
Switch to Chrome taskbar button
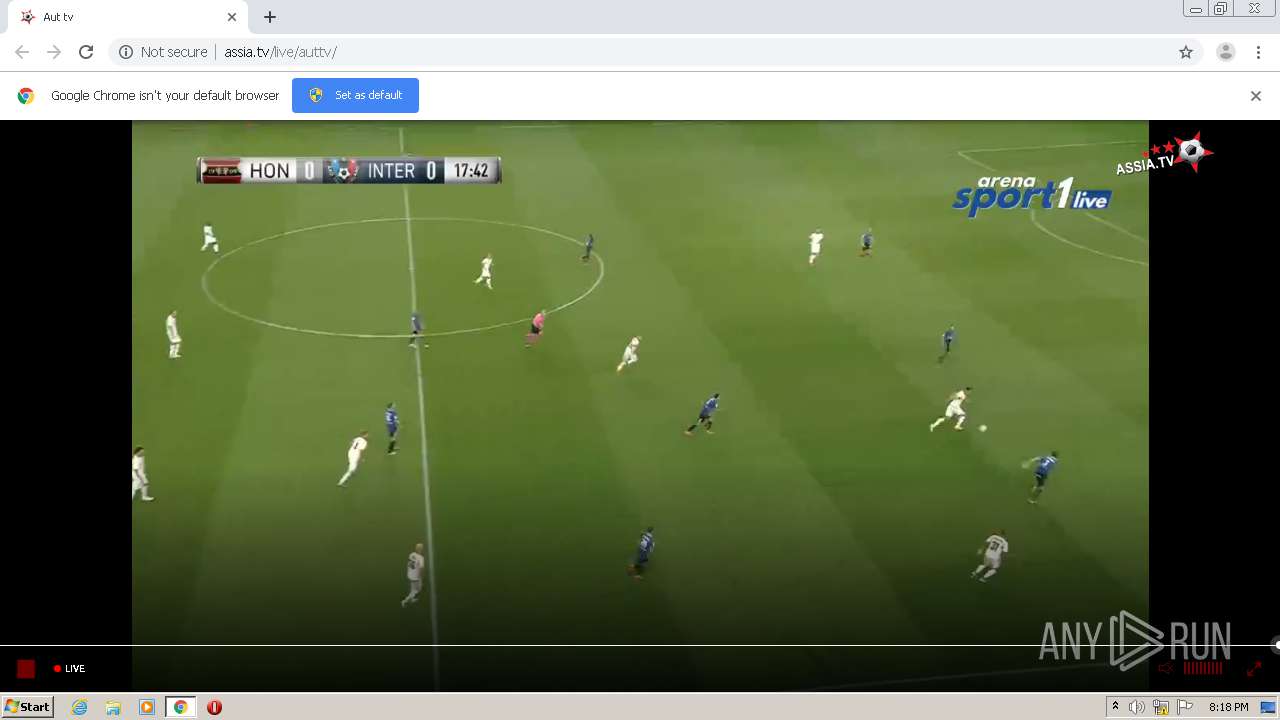pos(180,707)
